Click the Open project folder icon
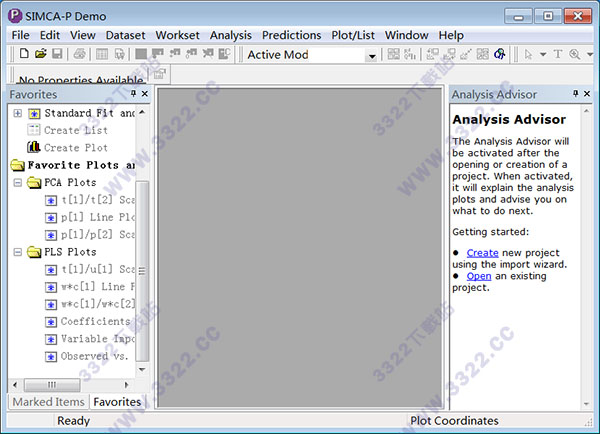 [41, 54]
